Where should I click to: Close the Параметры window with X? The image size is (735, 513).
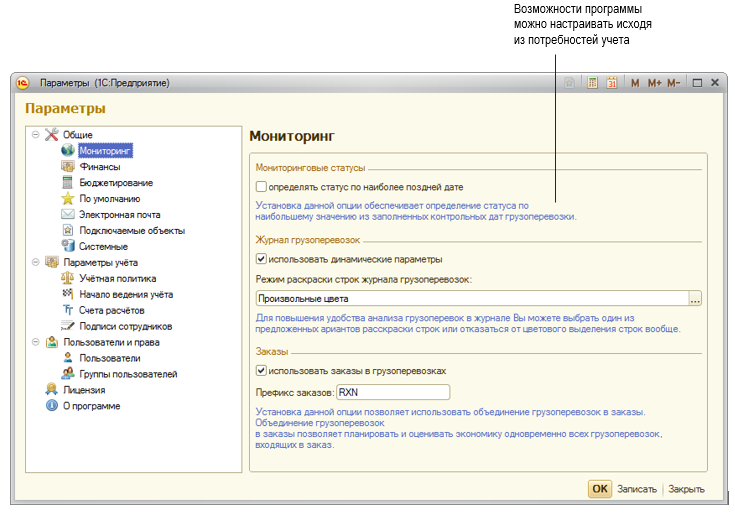715,83
